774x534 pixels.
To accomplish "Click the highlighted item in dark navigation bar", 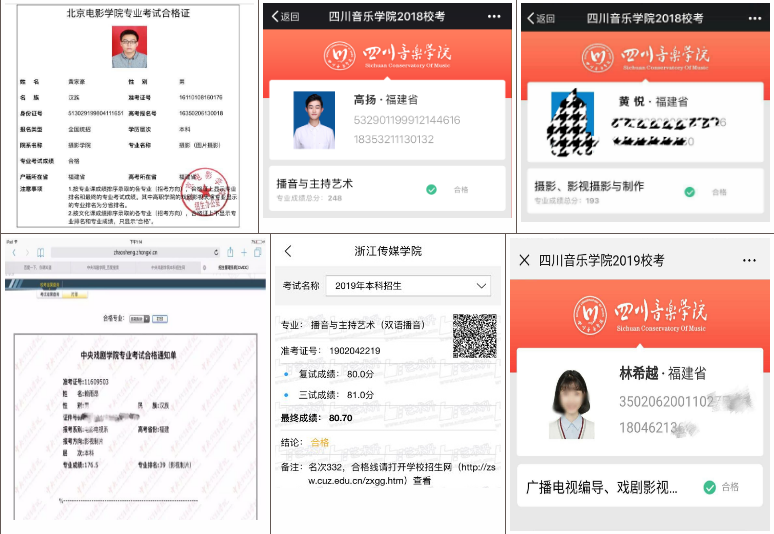I will [x=49, y=284].
